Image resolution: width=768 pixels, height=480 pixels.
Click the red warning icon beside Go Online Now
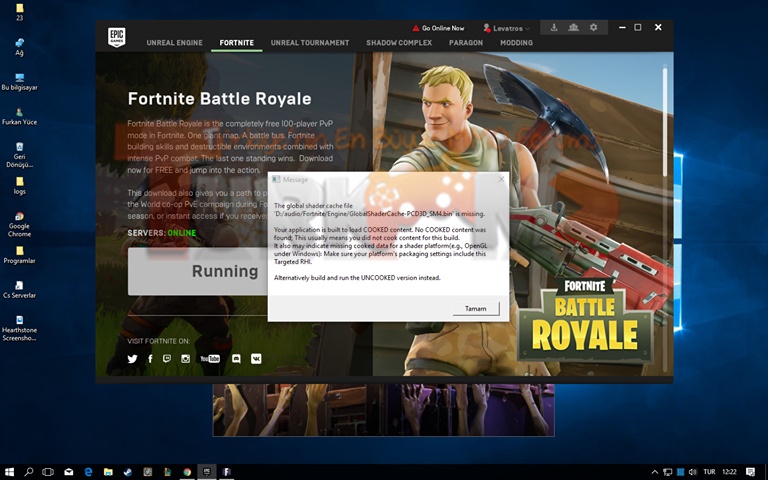tap(416, 28)
